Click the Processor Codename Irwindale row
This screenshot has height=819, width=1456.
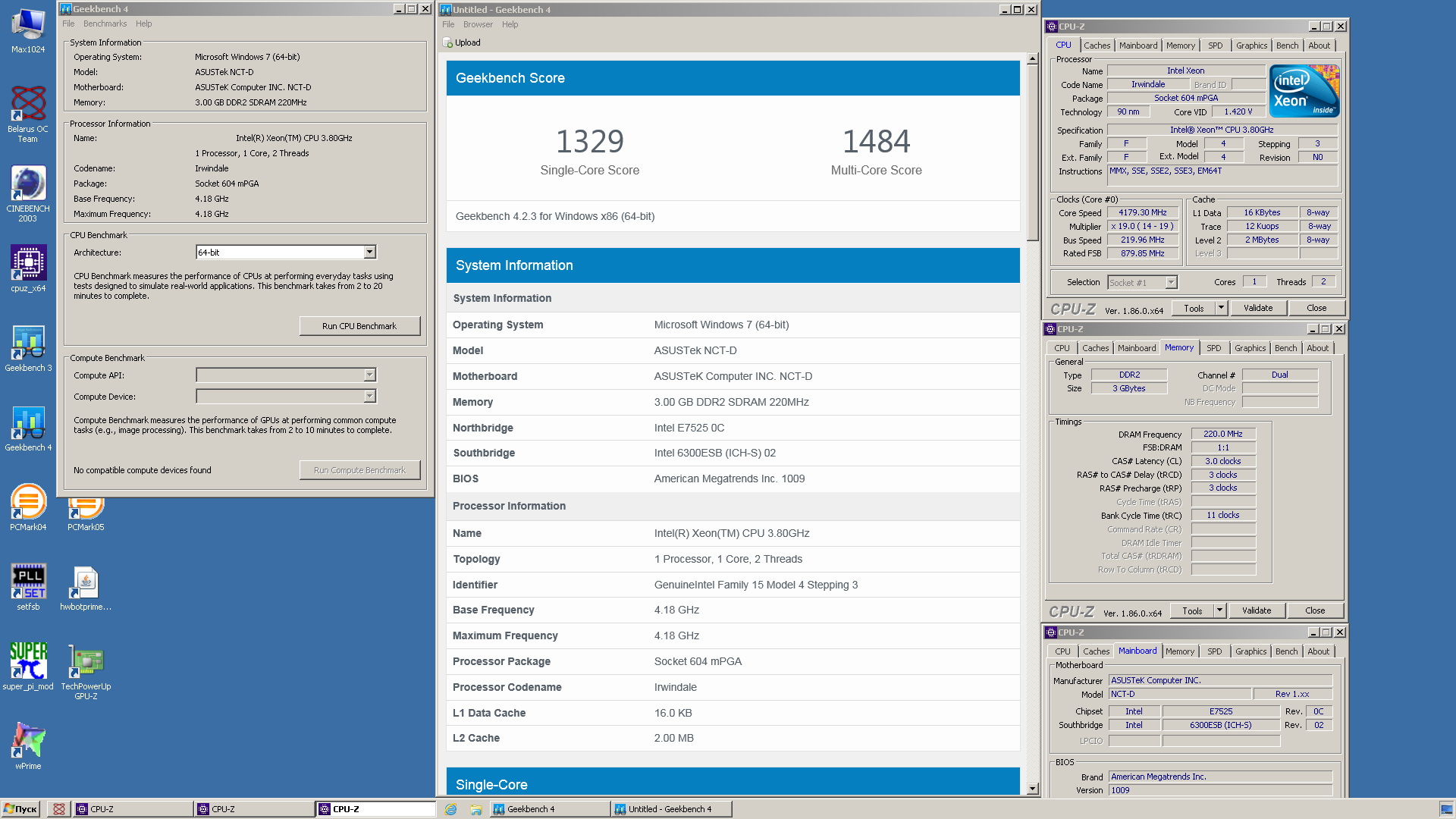pyautogui.click(x=733, y=687)
